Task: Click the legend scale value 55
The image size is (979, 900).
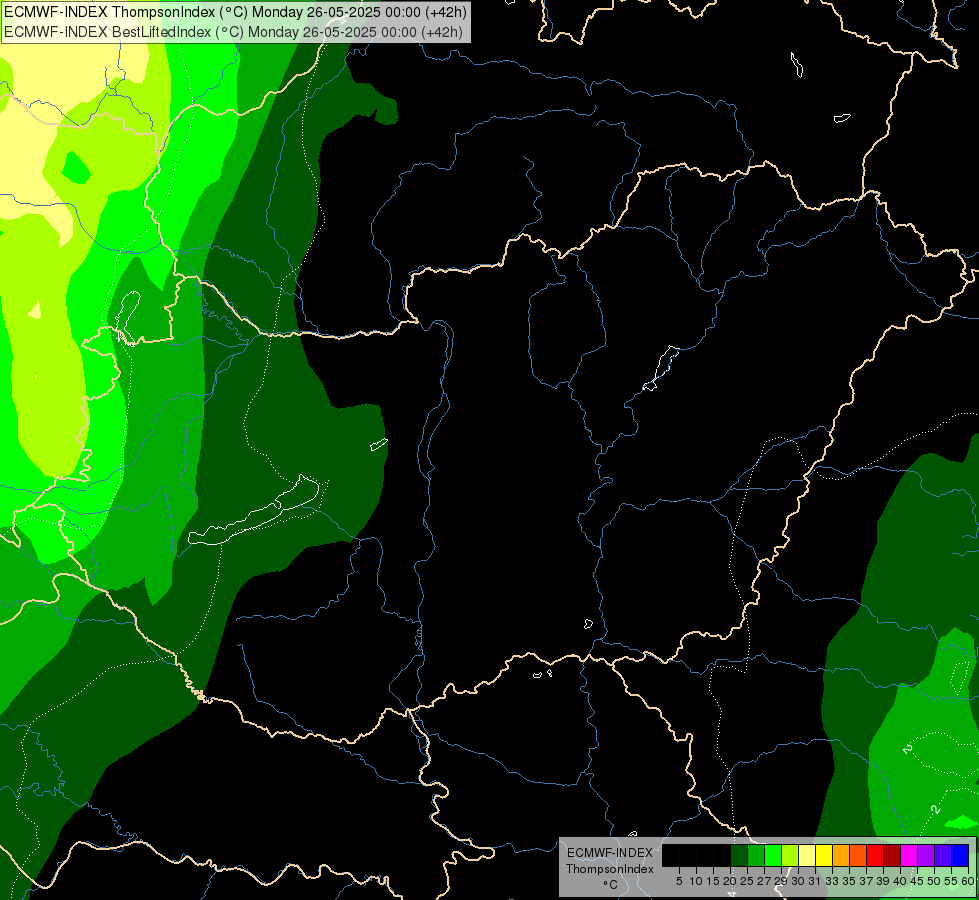Action: (952, 881)
